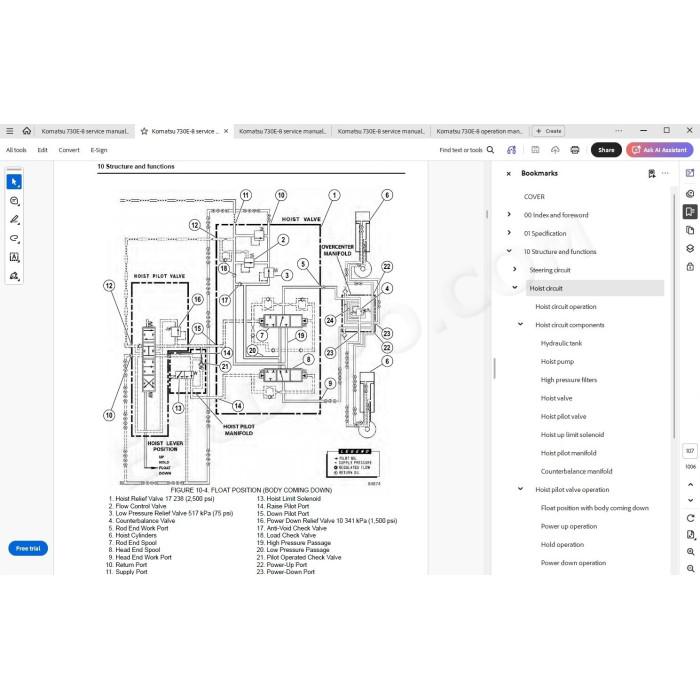Open the E-Sign menu
The width and height of the screenshot is (700, 700).
(99, 150)
